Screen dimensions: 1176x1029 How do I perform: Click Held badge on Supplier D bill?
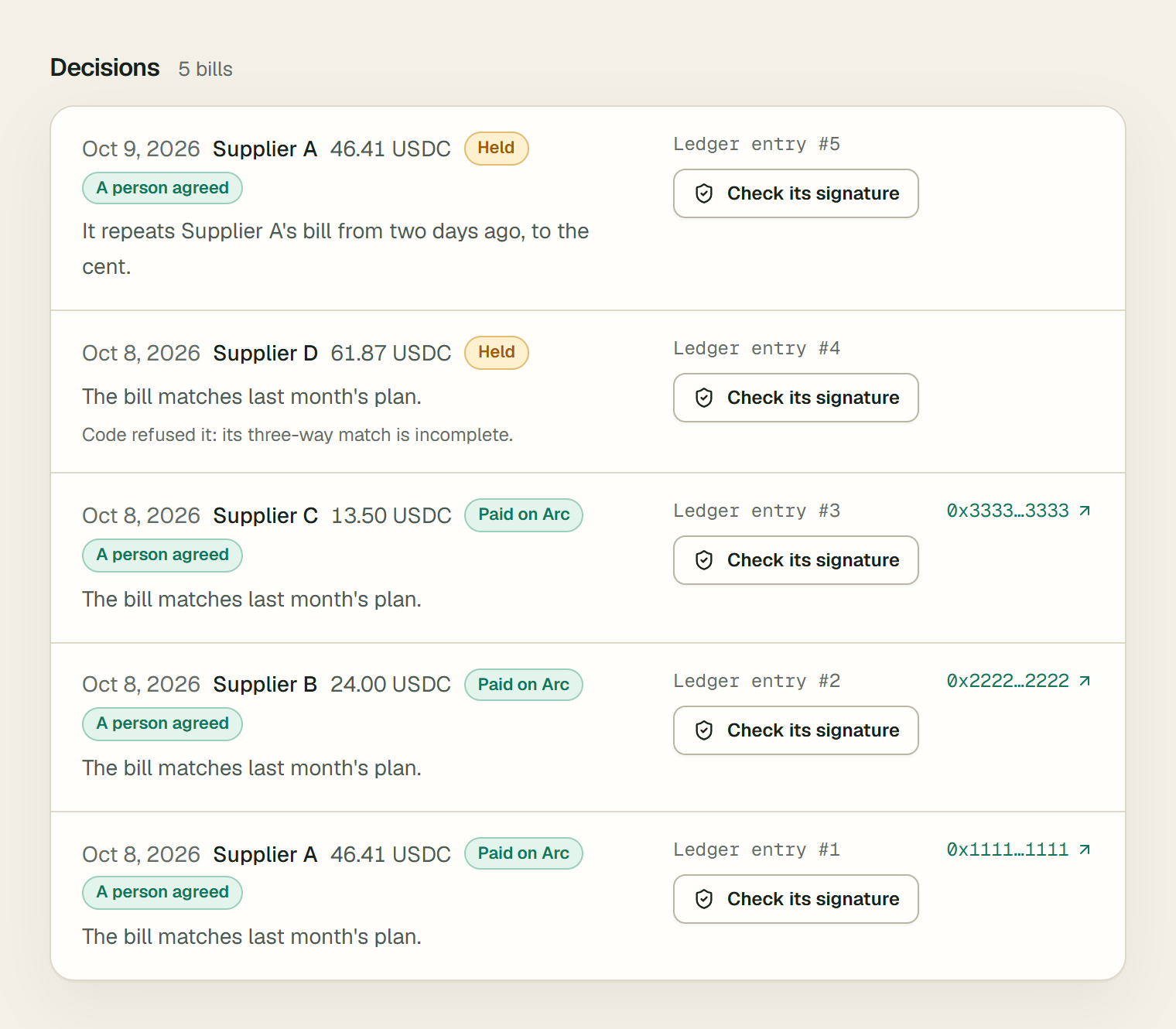click(496, 353)
